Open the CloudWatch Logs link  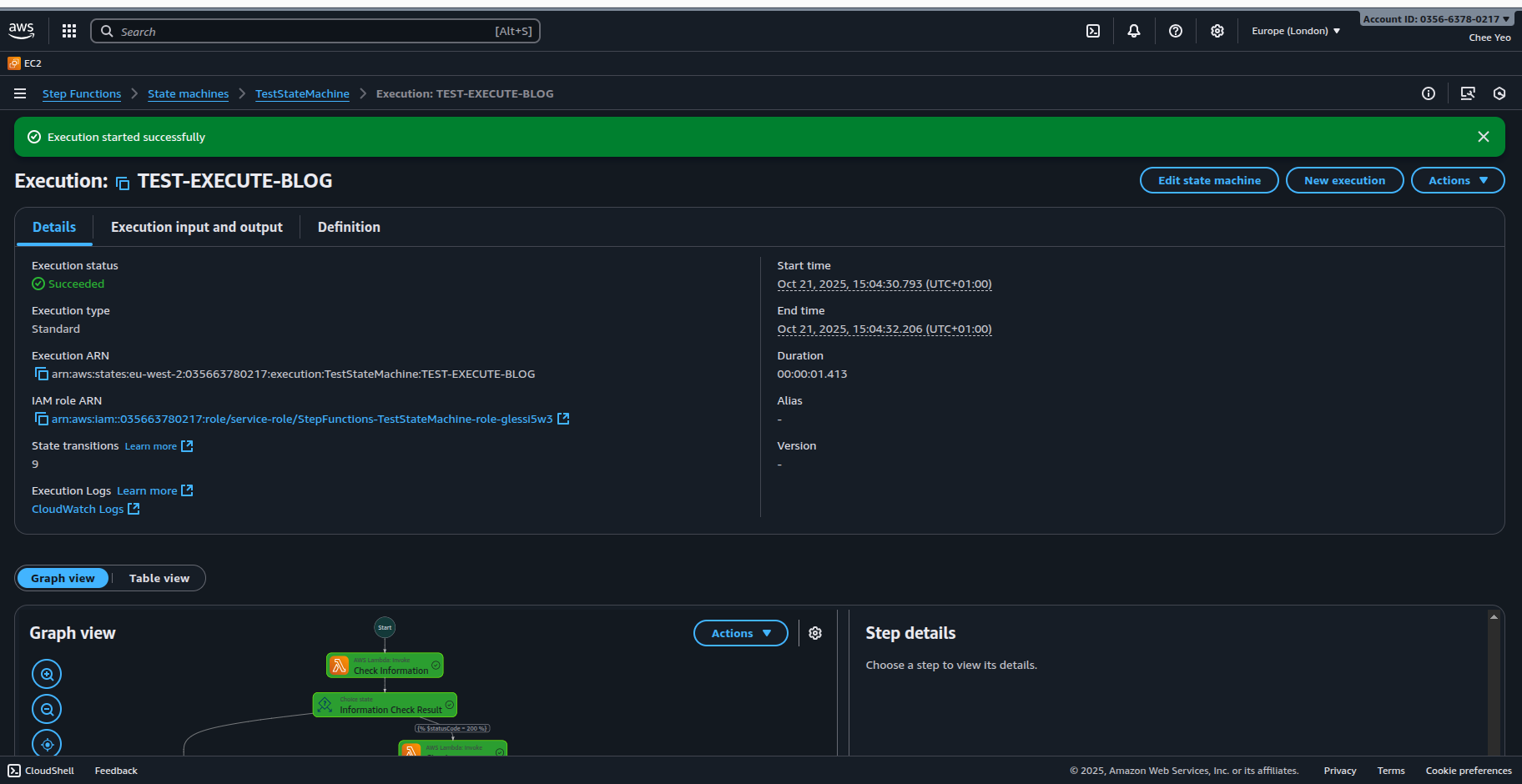[77, 509]
